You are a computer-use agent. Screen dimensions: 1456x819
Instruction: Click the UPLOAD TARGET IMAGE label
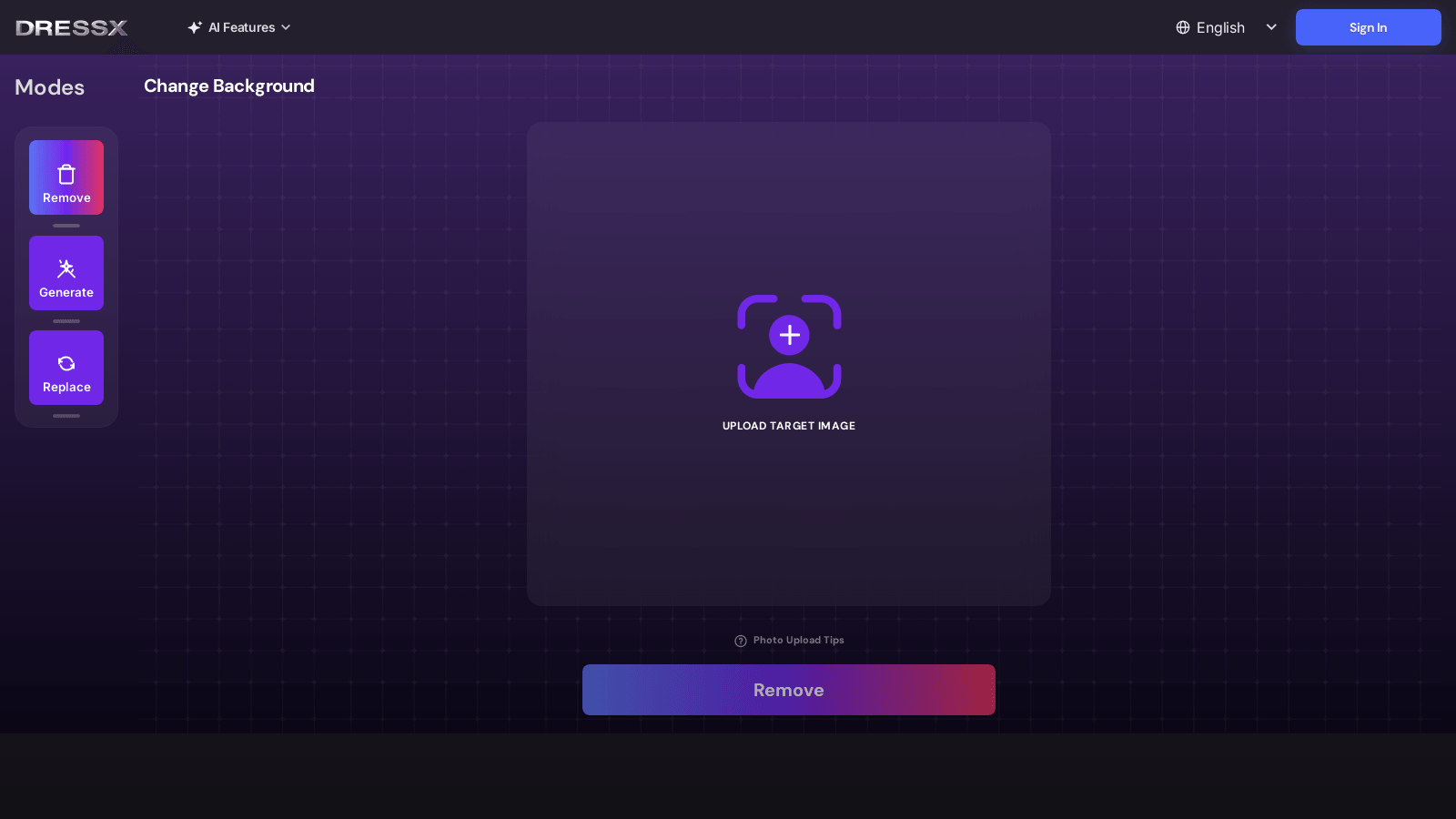point(789,426)
